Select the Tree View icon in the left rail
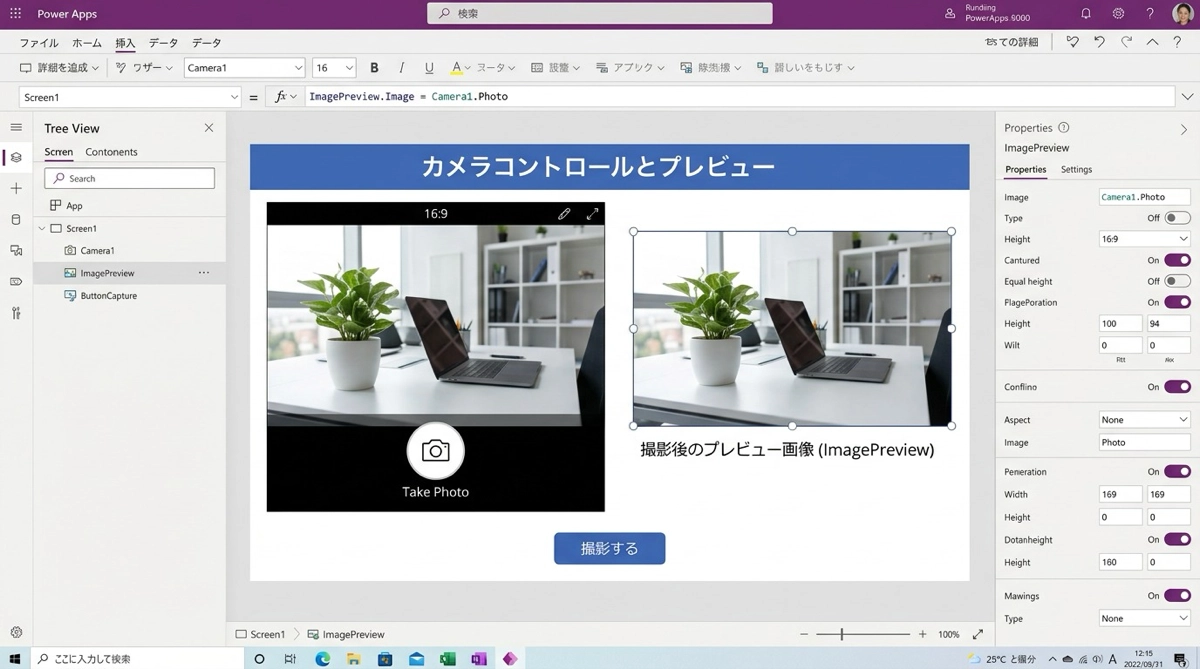The height and width of the screenshot is (669, 1200). [x=15, y=158]
